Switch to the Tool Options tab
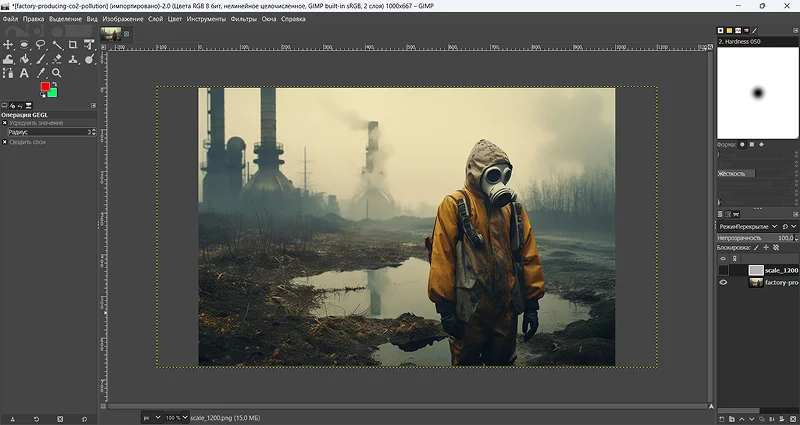The width and height of the screenshot is (800, 425). [x=5, y=106]
